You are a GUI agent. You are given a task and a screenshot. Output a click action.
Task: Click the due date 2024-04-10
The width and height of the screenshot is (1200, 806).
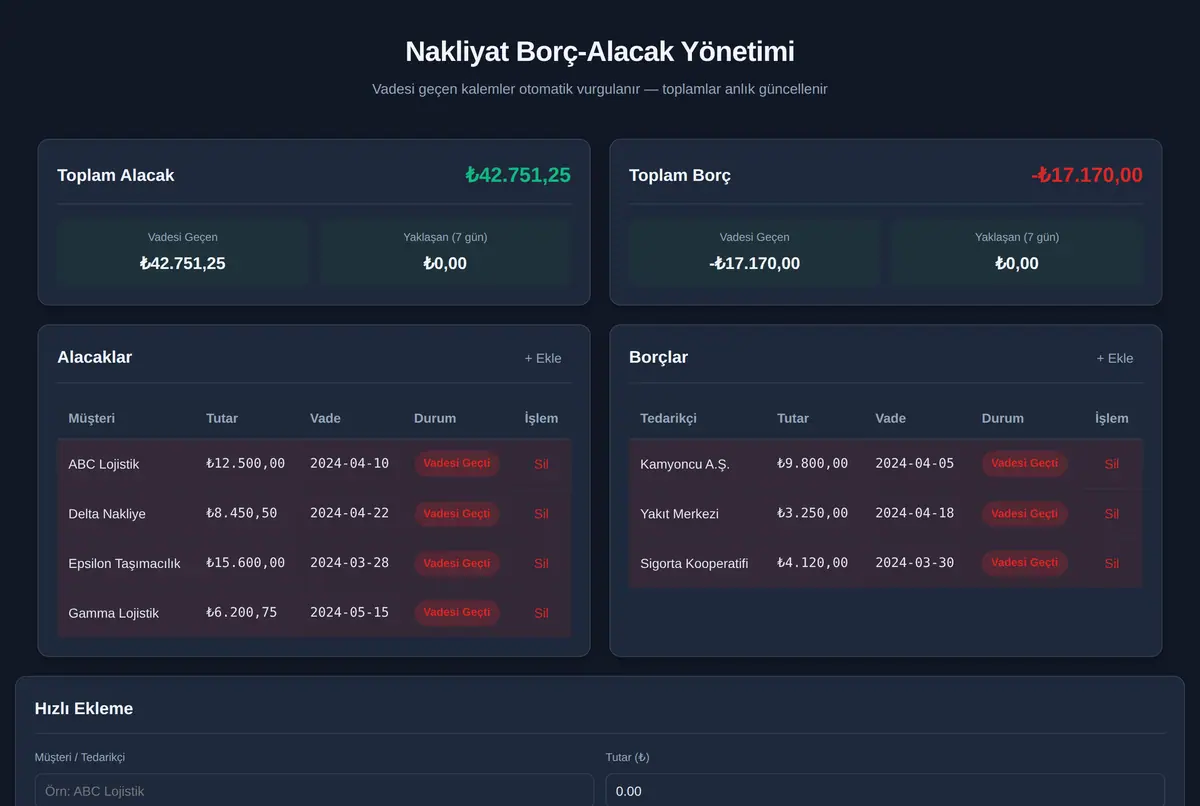tap(350, 463)
